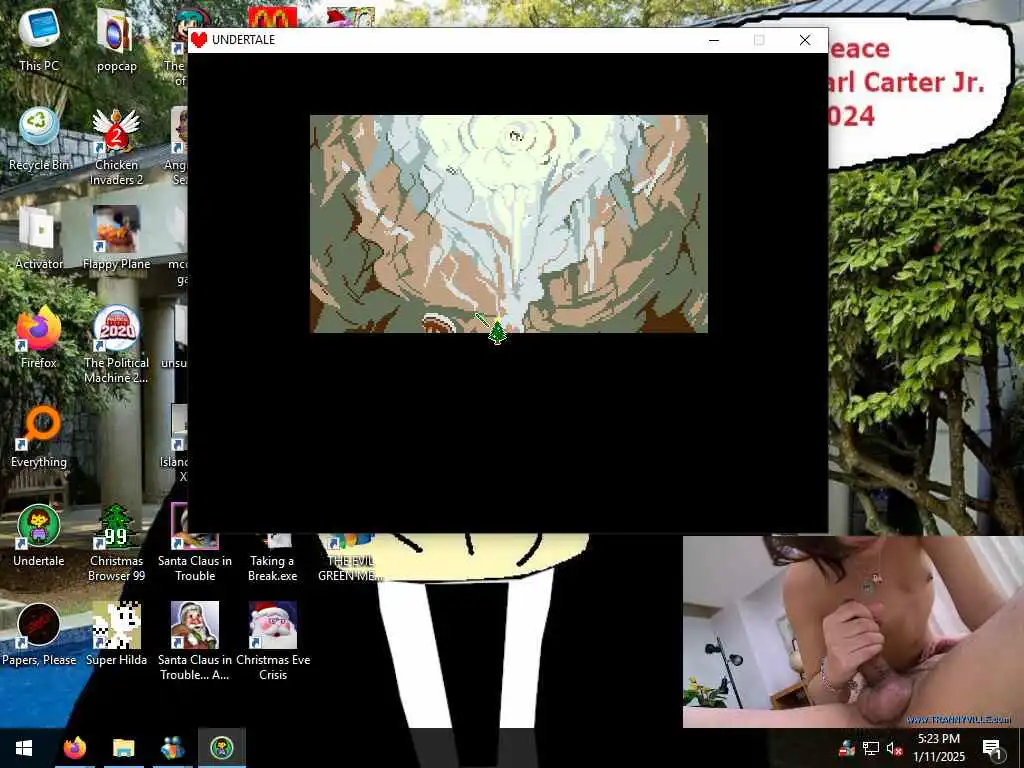1024x768 pixels.
Task: Open the Firefox desktop shortcut
Action: pyautogui.click(x=39, y=336)
